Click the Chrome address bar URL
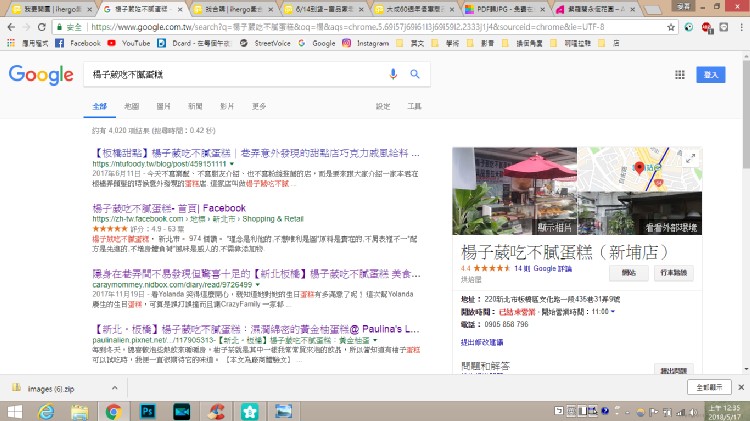 (347, 27)
